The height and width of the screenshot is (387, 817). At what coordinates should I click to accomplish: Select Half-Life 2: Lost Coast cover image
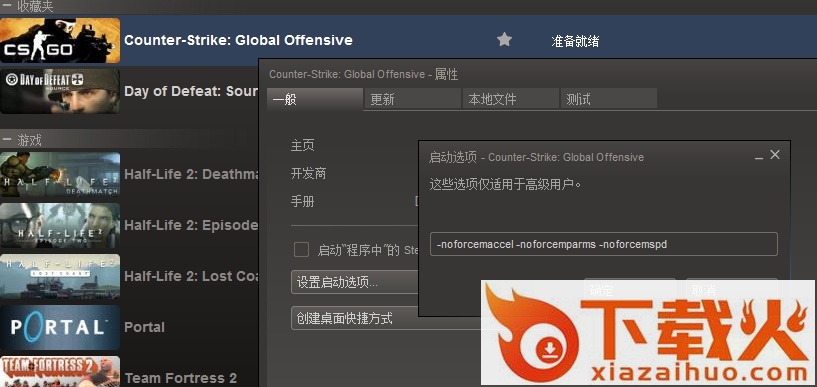[x=60, y=277]
